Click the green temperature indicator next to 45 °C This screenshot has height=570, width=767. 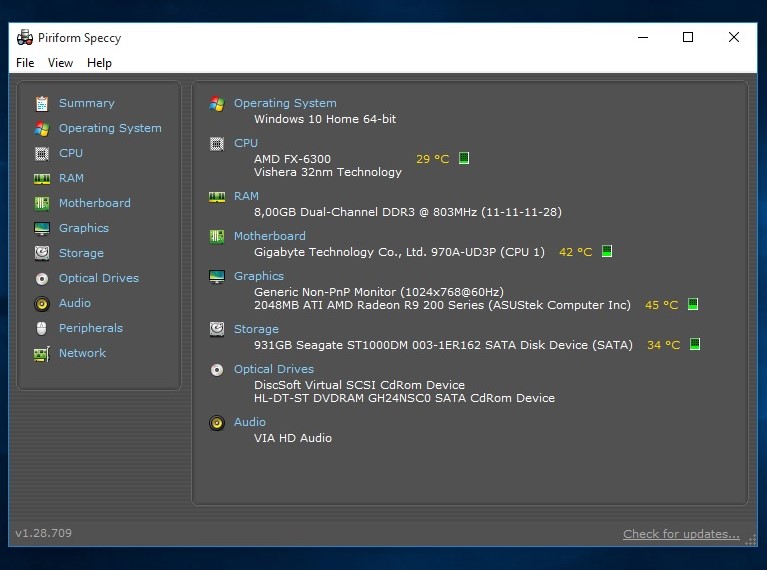click(x=693, y=304)
